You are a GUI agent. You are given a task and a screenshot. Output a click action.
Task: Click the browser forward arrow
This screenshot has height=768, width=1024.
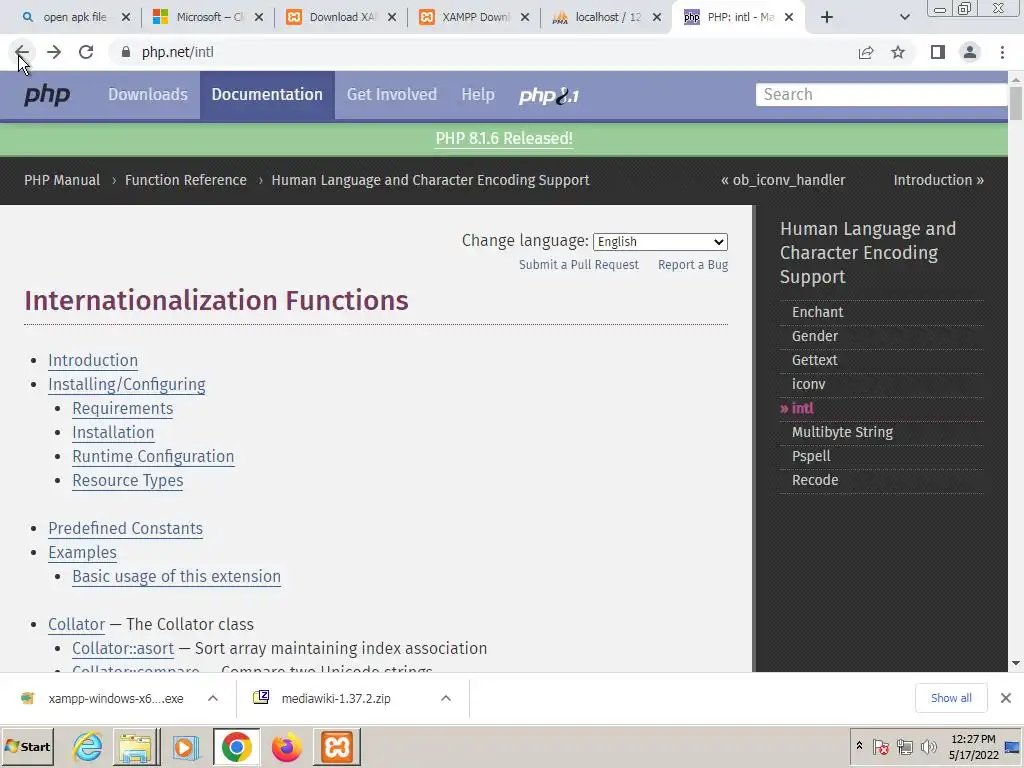coord(54,52)
